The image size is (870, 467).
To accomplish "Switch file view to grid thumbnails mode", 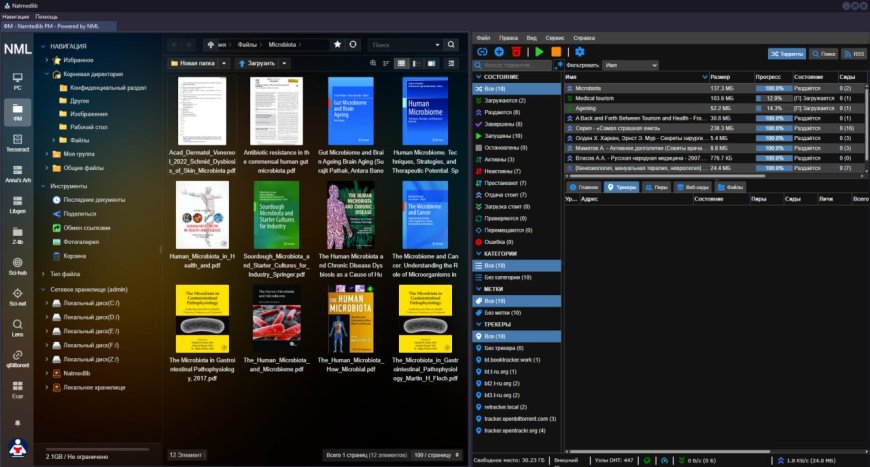I will point(401,63).
